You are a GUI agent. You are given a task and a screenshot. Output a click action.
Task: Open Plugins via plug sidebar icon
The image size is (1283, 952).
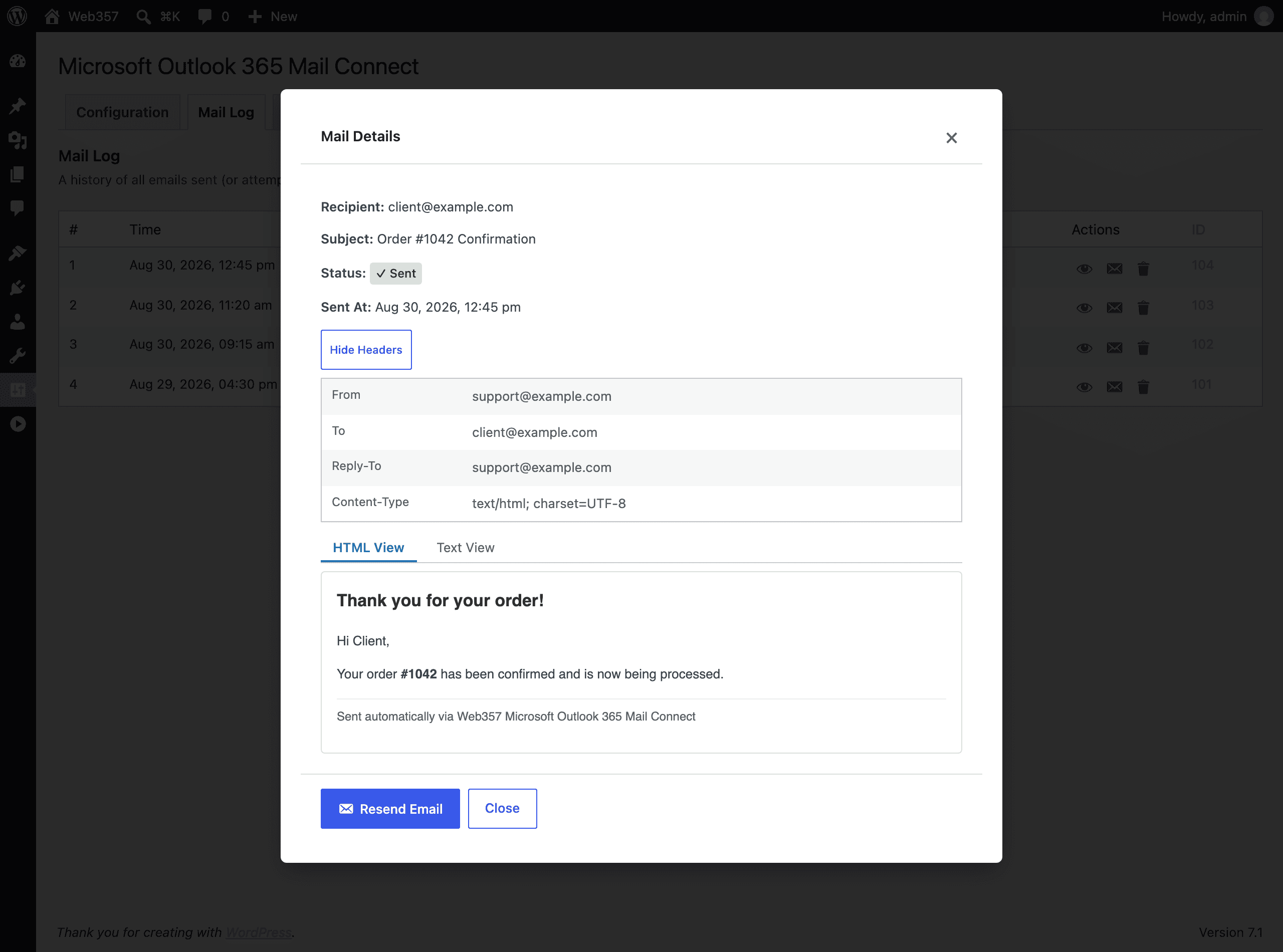(18, 287)
